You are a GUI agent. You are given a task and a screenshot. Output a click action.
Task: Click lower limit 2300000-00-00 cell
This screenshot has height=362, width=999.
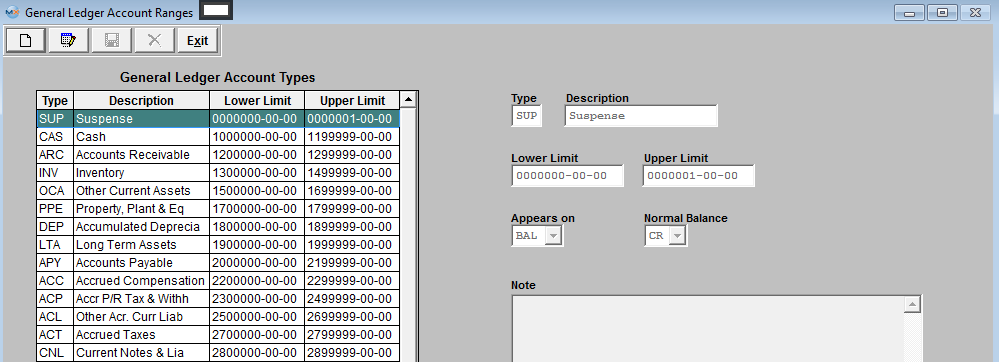click(x=257, y=298)
